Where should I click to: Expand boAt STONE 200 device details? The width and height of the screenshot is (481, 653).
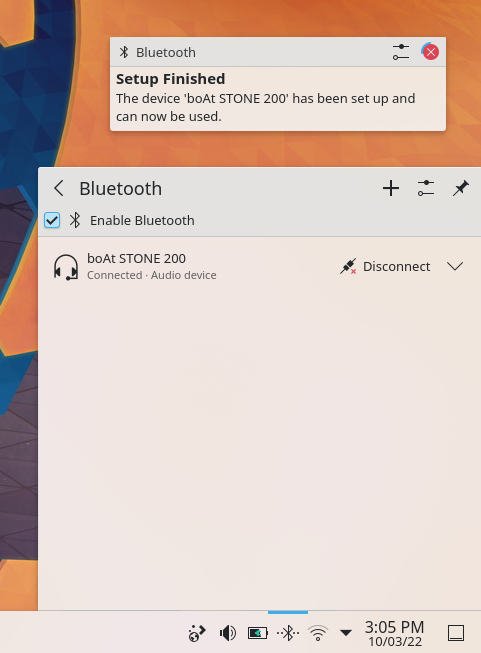point(455,266)
